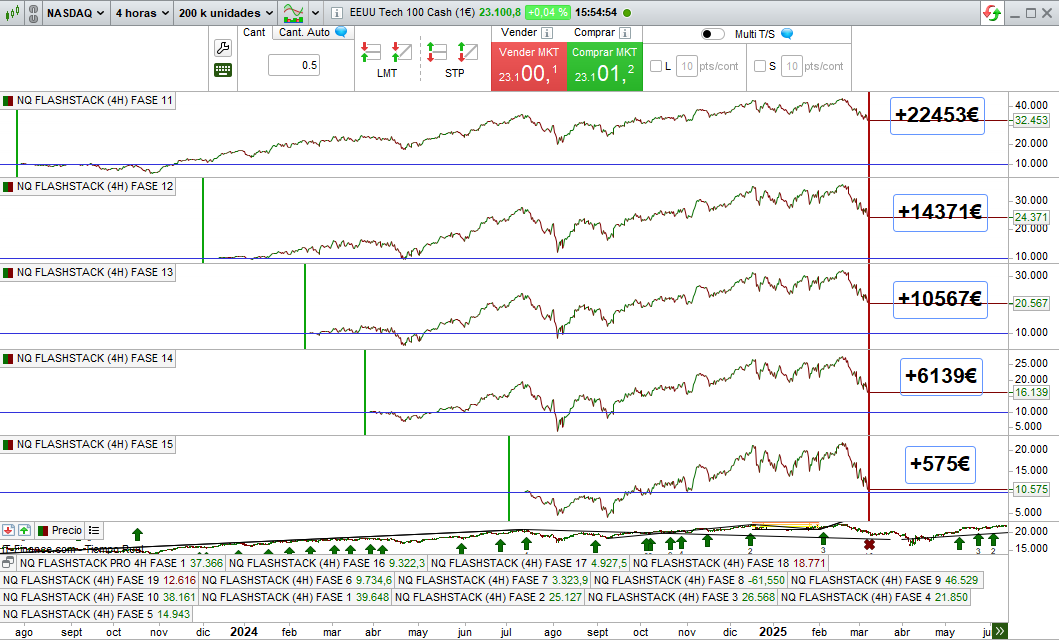
Task: Click the red down-arrow panel icon
Action: [9, 529]
